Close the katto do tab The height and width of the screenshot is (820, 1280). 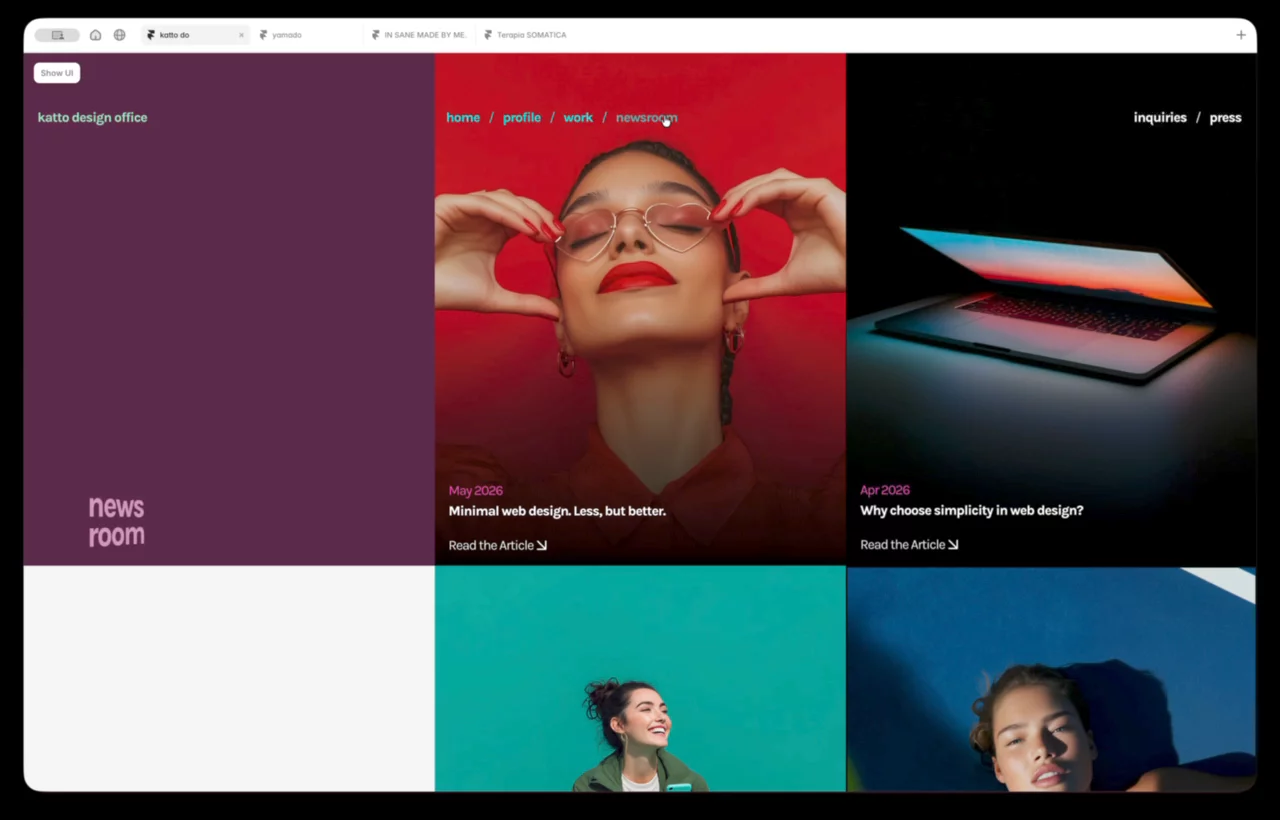(x=241, y=35)
